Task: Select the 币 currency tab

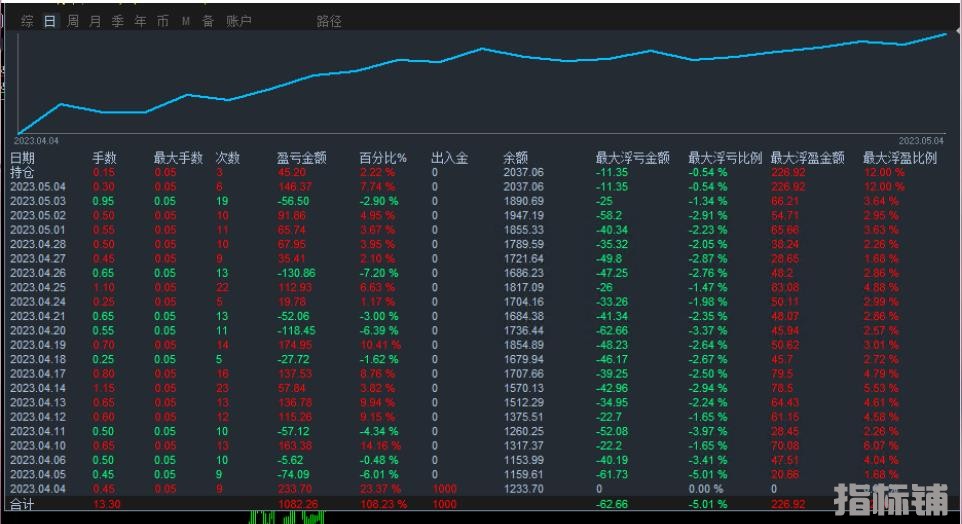Action: click(x=163, y=21)
